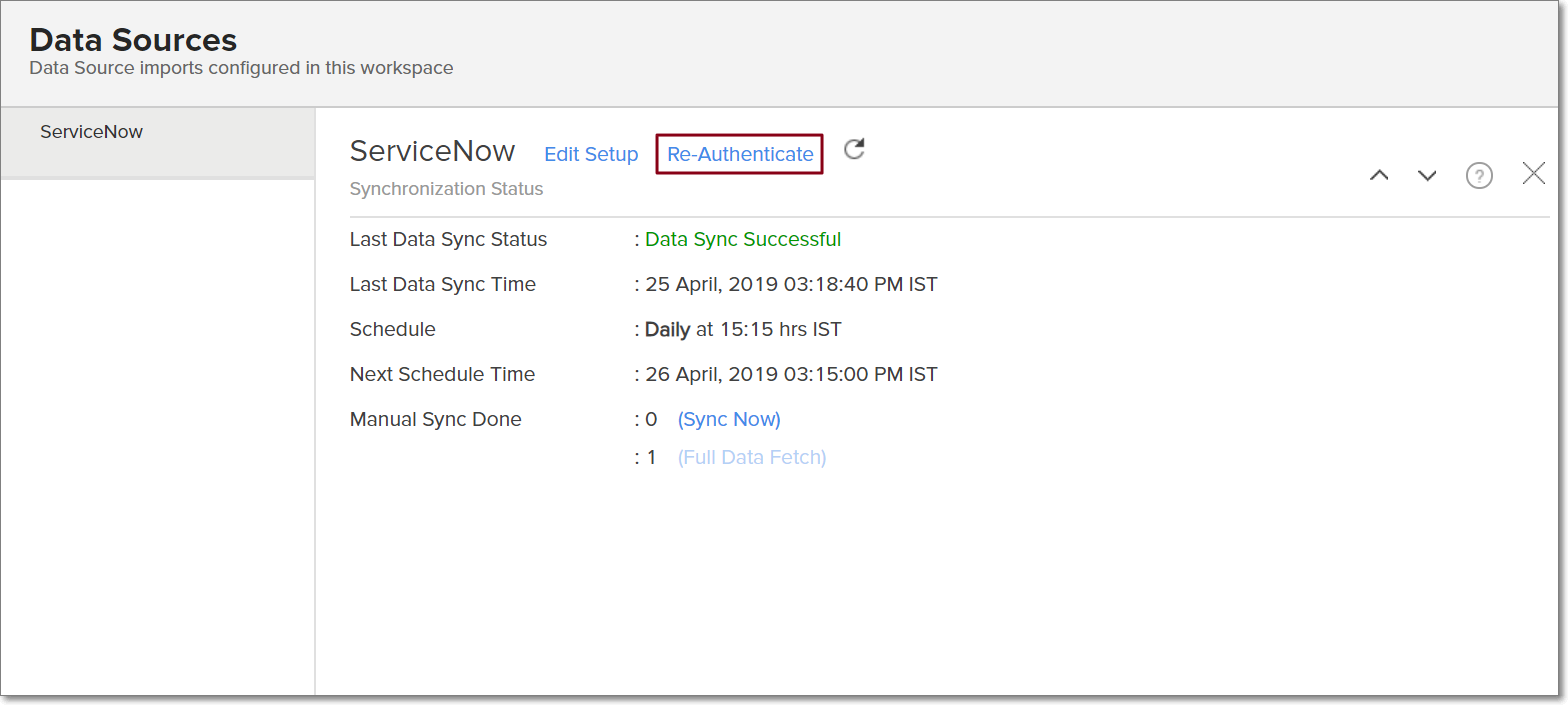Click the Manual Sync Done label
Image resolution: width=1568 pixels, height=705 pixels.
coord(436,419)
